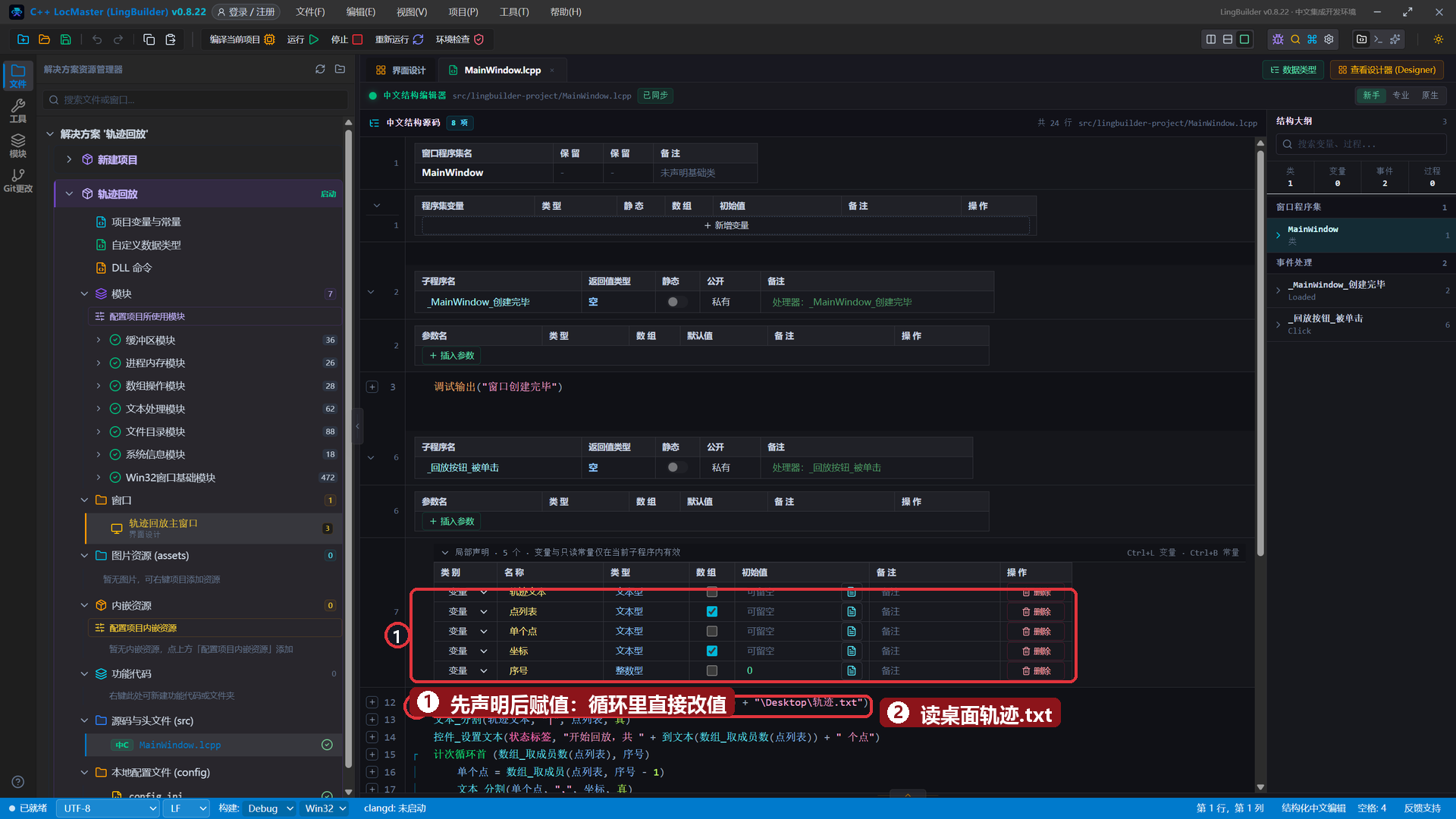Click 删除 button for 序号 row
Image resolution: width=1456 pixels, height=819 pixels.
pyautogui.click(x=1036, y=670)
